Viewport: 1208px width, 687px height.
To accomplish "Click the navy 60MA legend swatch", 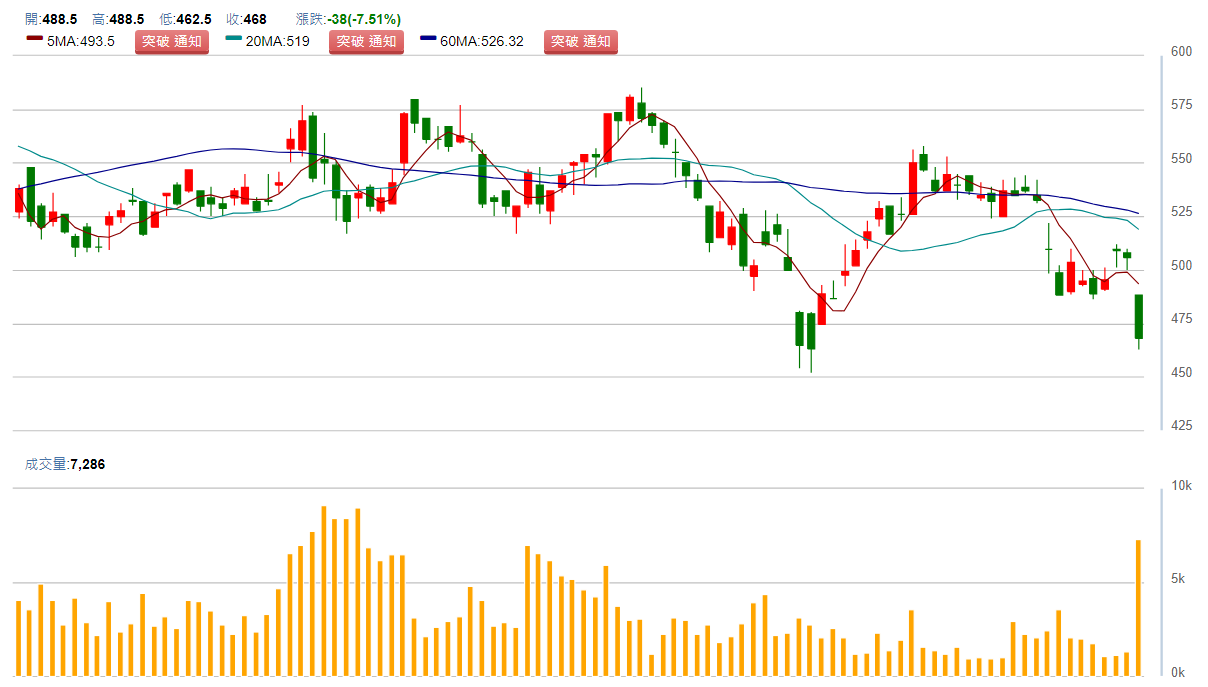I will click(428, 39).
